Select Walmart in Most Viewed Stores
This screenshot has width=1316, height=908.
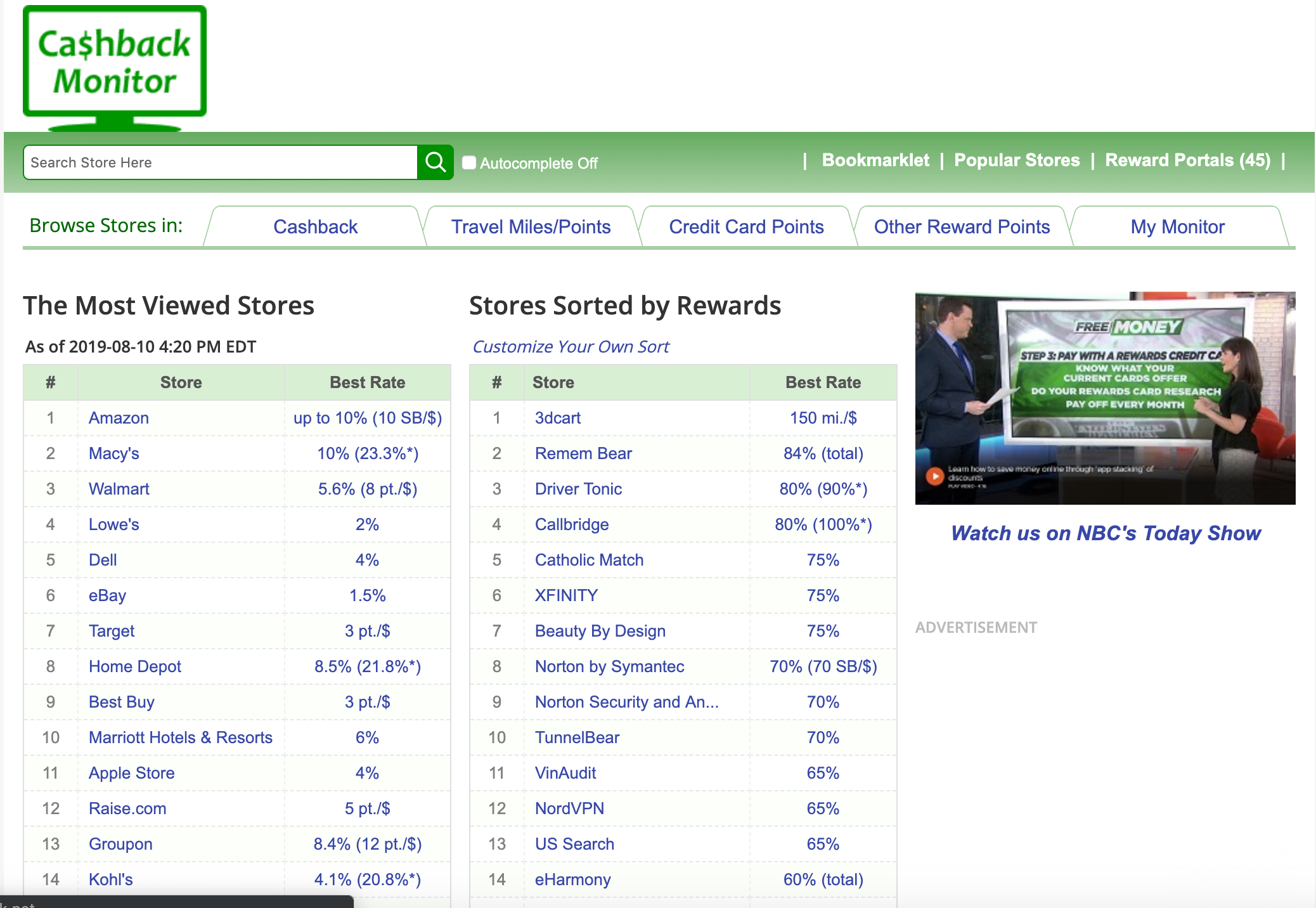point(119,489)
